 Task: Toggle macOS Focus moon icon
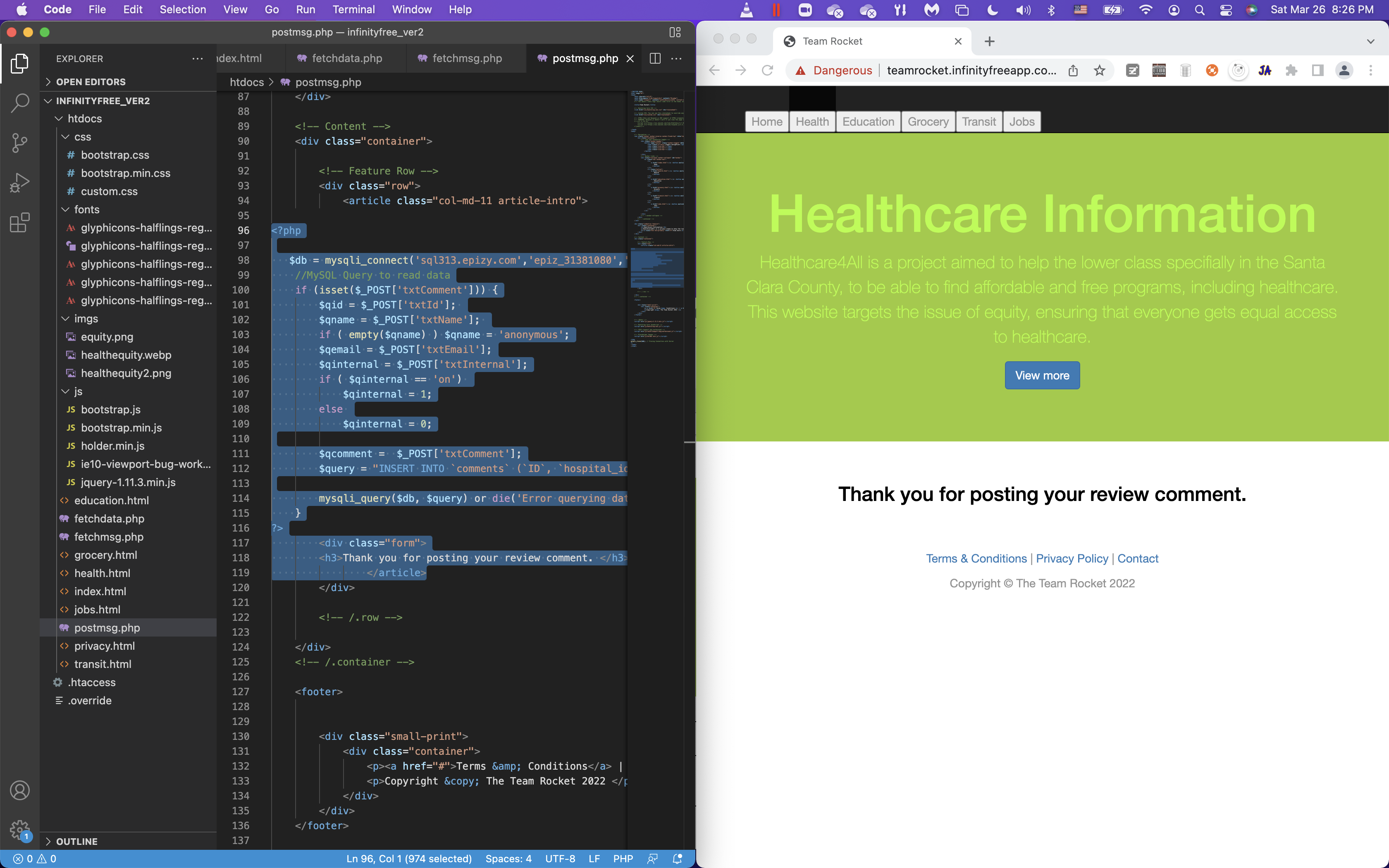point(993,9)
